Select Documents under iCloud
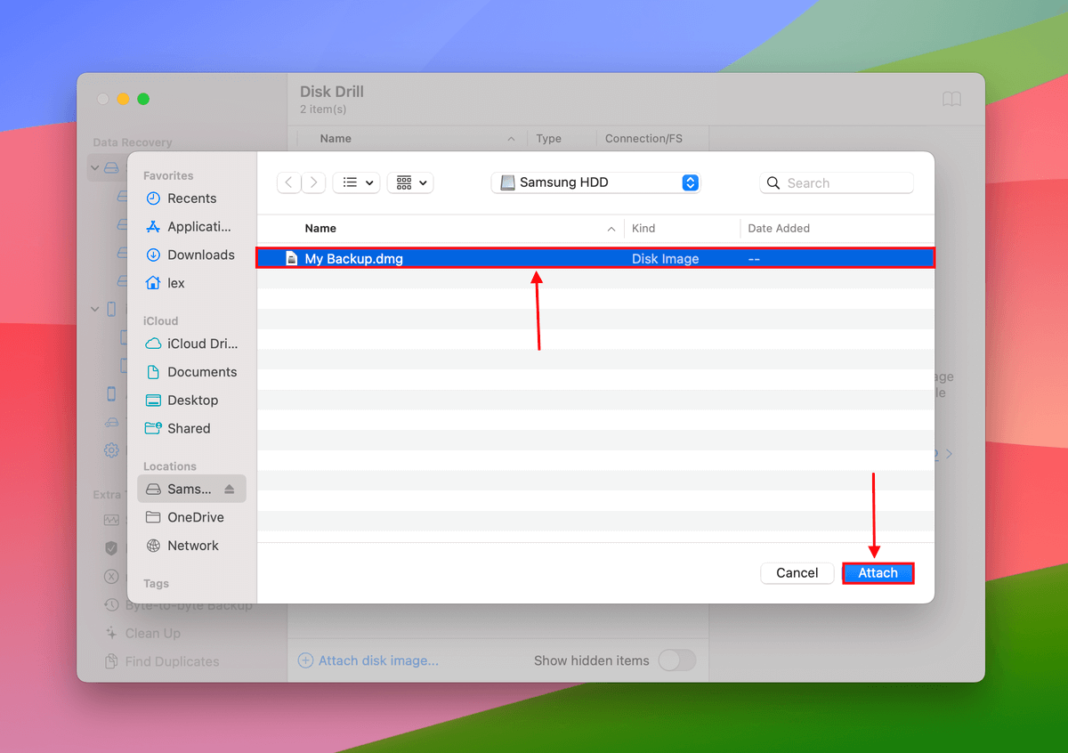This screenshot has width=1068, height=753. click(x=199, y=371)
